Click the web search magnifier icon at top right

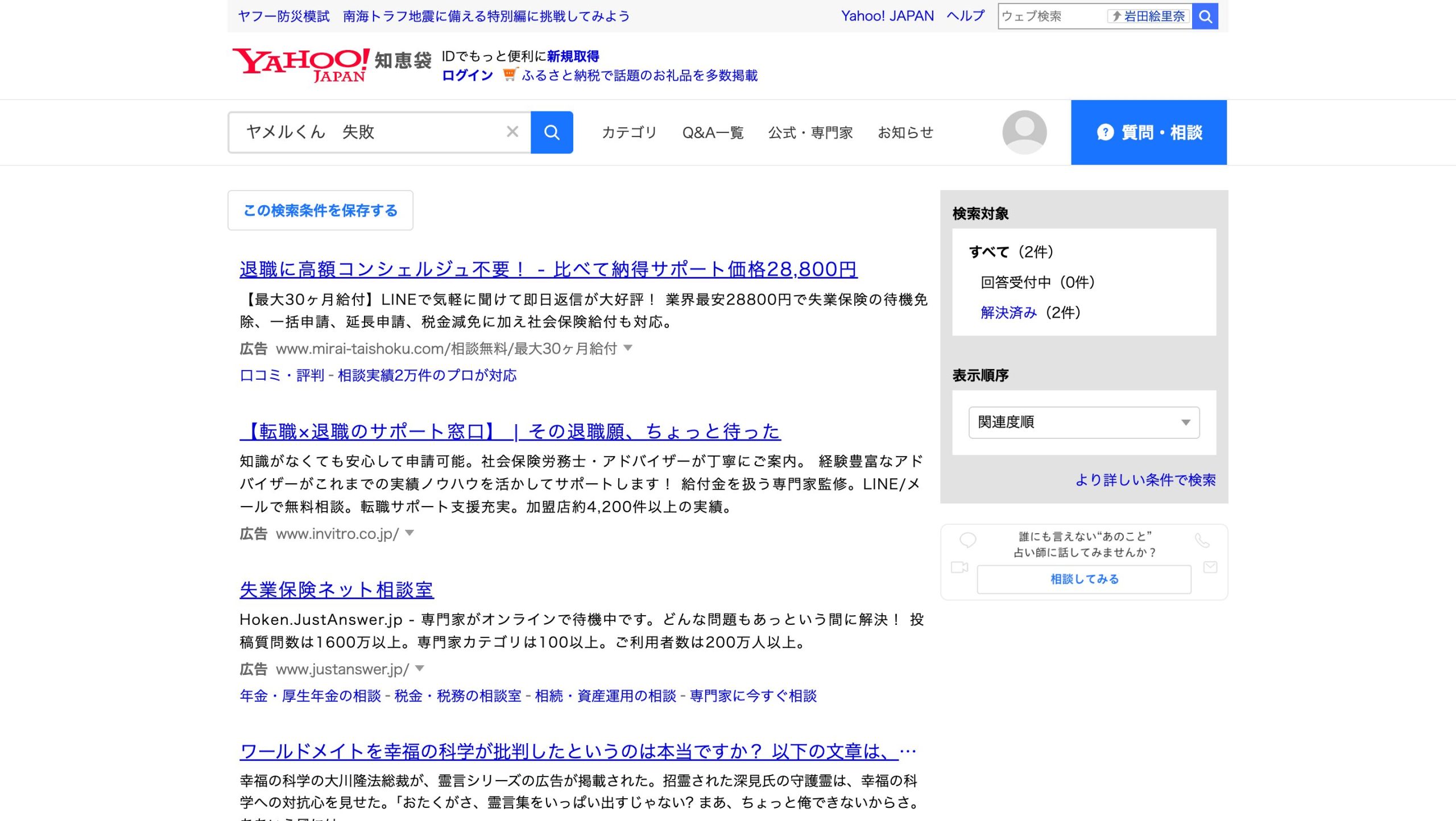point(1205,16)
